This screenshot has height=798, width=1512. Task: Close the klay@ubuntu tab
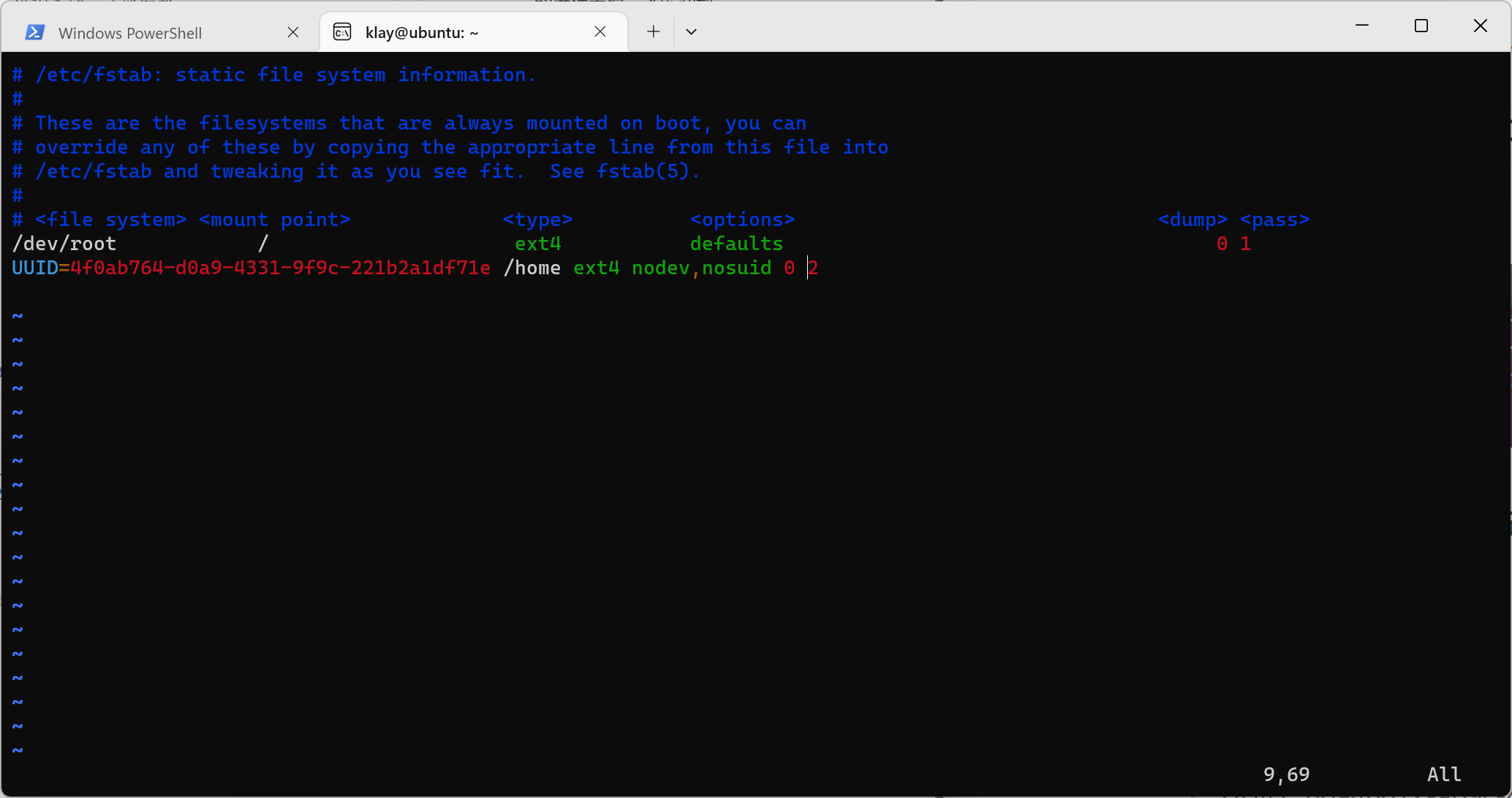(600, 31)
